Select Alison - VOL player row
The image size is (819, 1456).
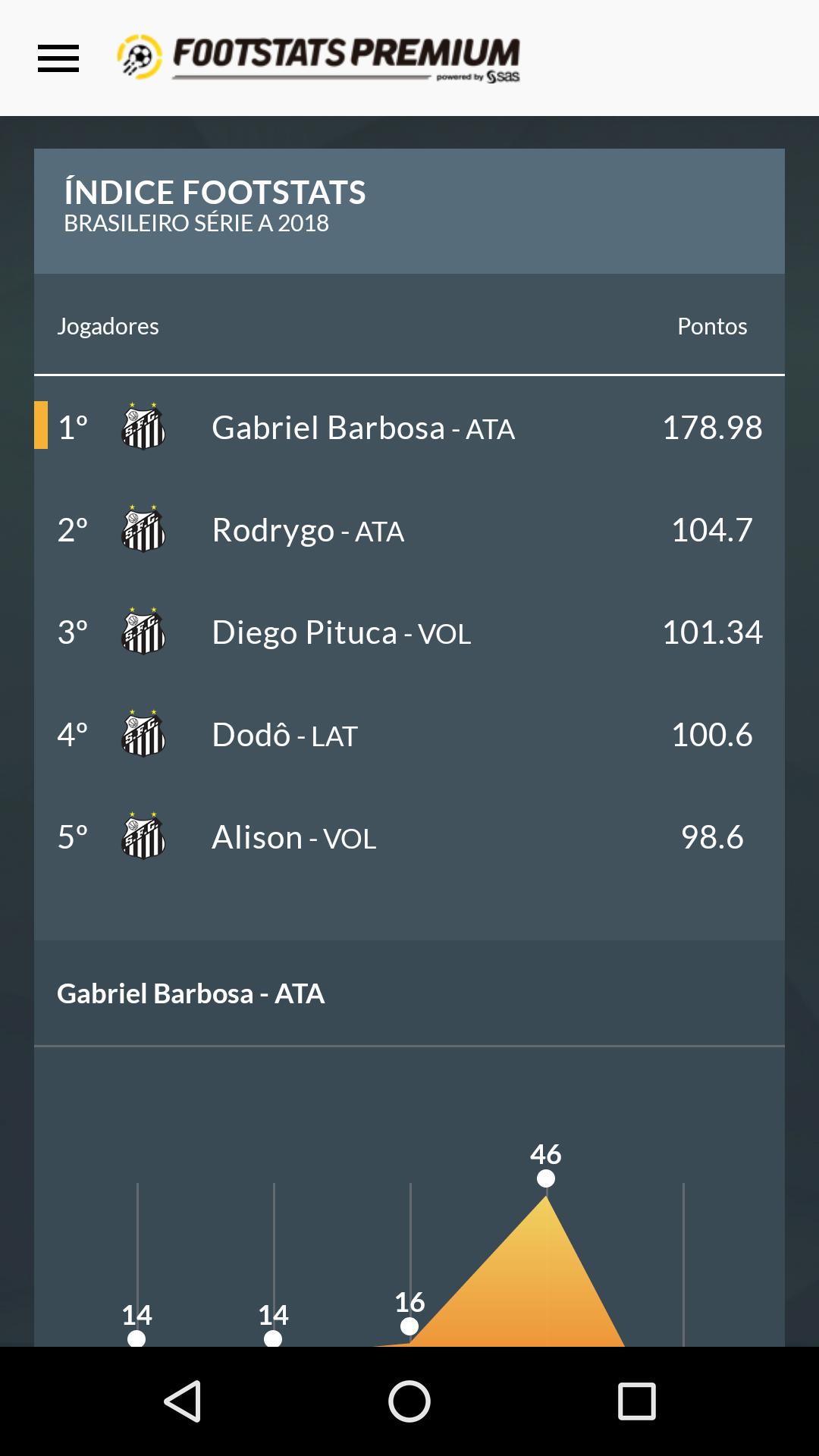(409, 836)
